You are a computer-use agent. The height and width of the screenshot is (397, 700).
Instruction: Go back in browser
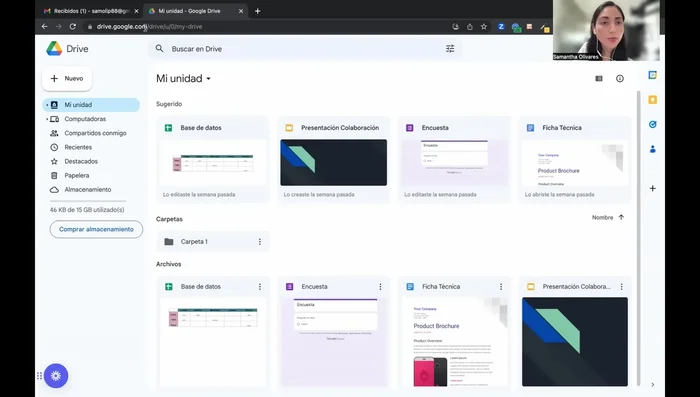(x=44, y=27)
